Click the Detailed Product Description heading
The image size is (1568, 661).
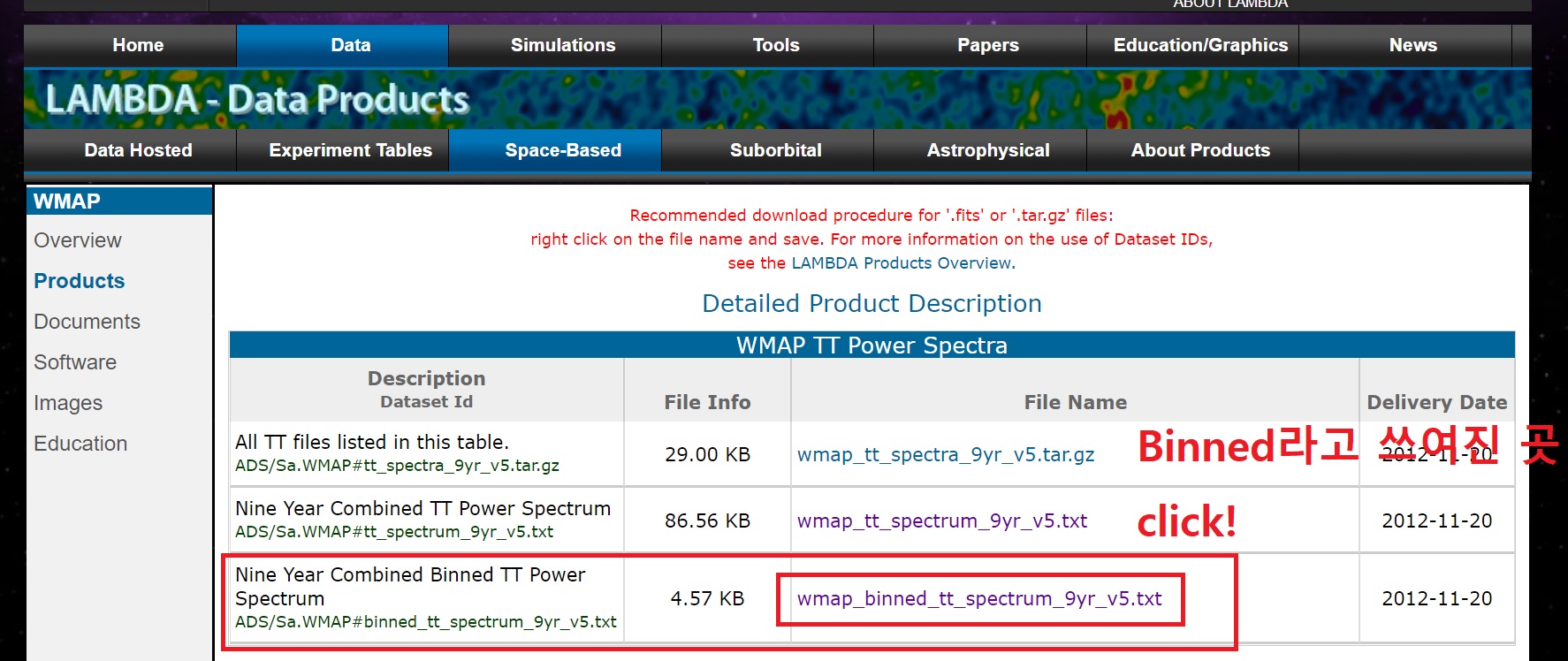pyautogui.click(x=872, y=303)
